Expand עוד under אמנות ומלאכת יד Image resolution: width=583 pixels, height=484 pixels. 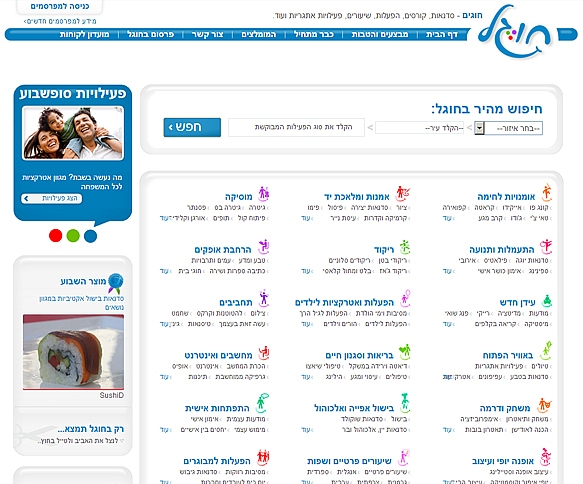[x=306, y=218]
